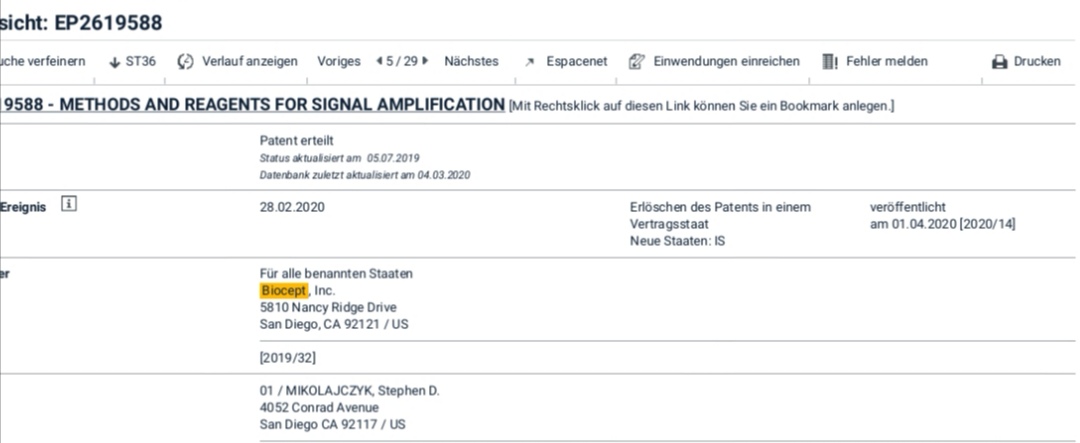
Task: Click the Suche verfeinern link
Action: click(x=43, y=62)
